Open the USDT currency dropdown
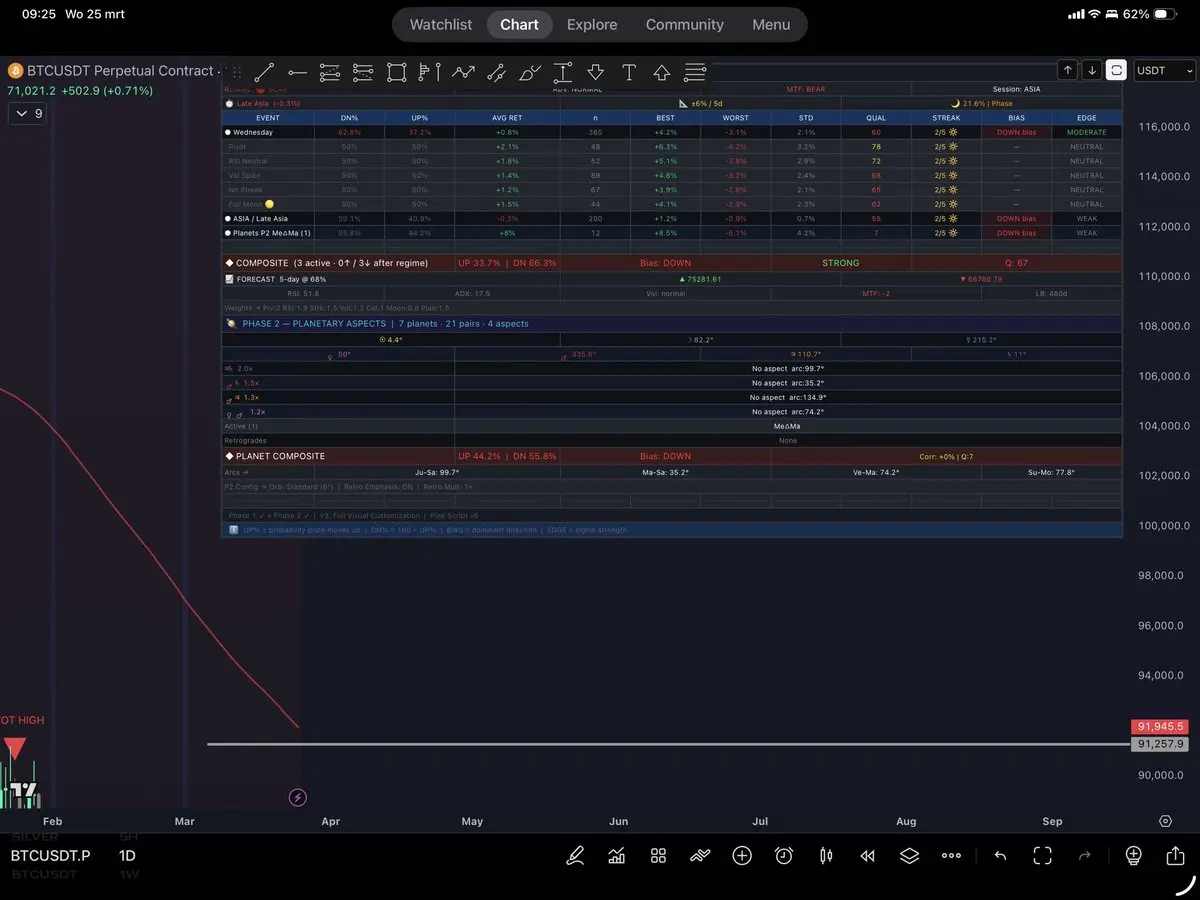This screenshot has width=1200, height=900. pyautogui.click(x=1164, y=70)
